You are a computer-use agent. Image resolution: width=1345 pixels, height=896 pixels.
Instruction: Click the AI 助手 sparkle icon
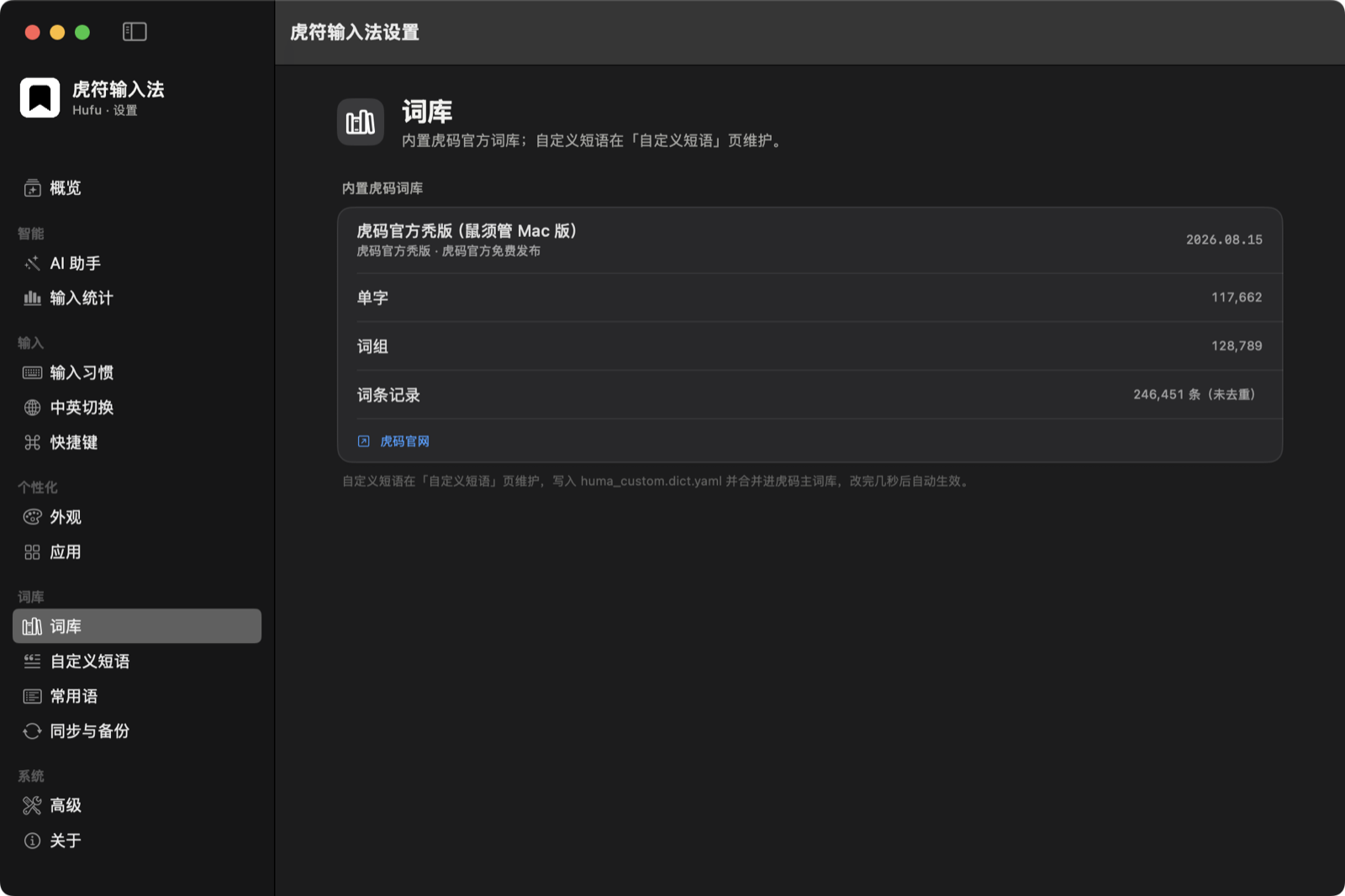point(32,264)
